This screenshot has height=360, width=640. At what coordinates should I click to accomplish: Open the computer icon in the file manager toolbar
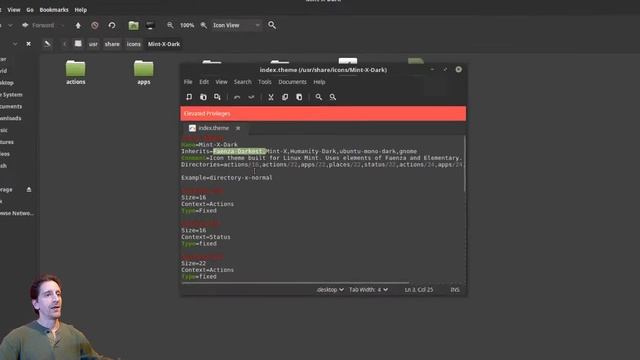(x=150, y=25)
